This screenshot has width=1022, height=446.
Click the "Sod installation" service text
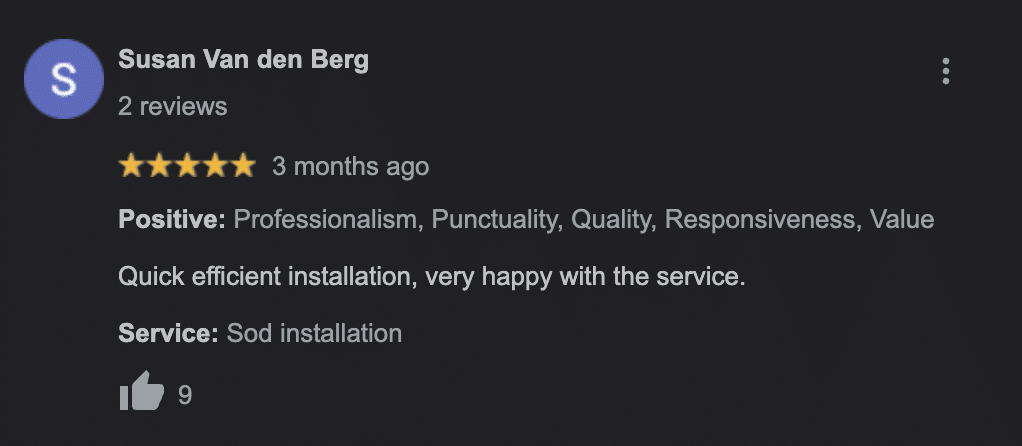[314, 333]
